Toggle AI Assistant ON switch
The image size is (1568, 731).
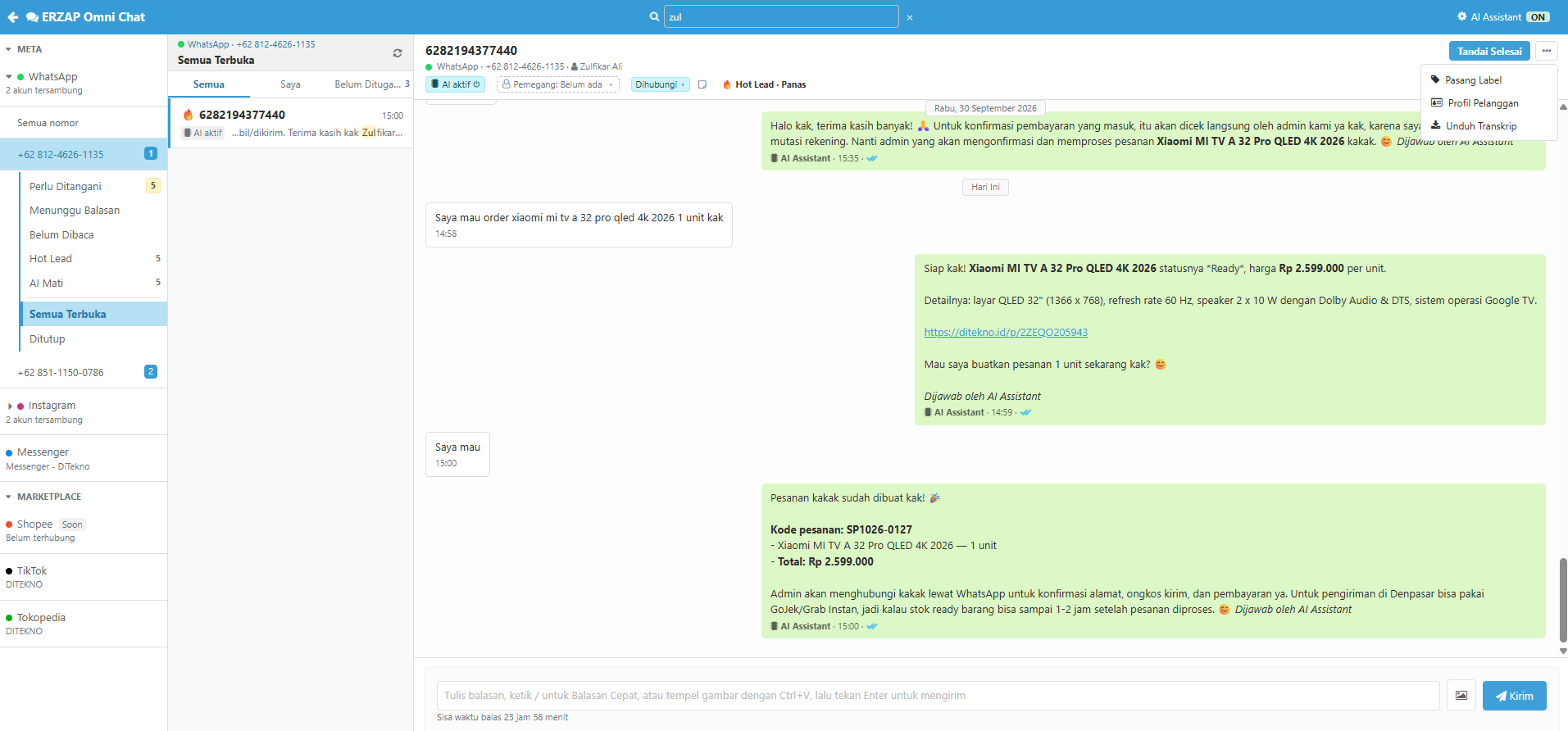tap(1538, 16)
